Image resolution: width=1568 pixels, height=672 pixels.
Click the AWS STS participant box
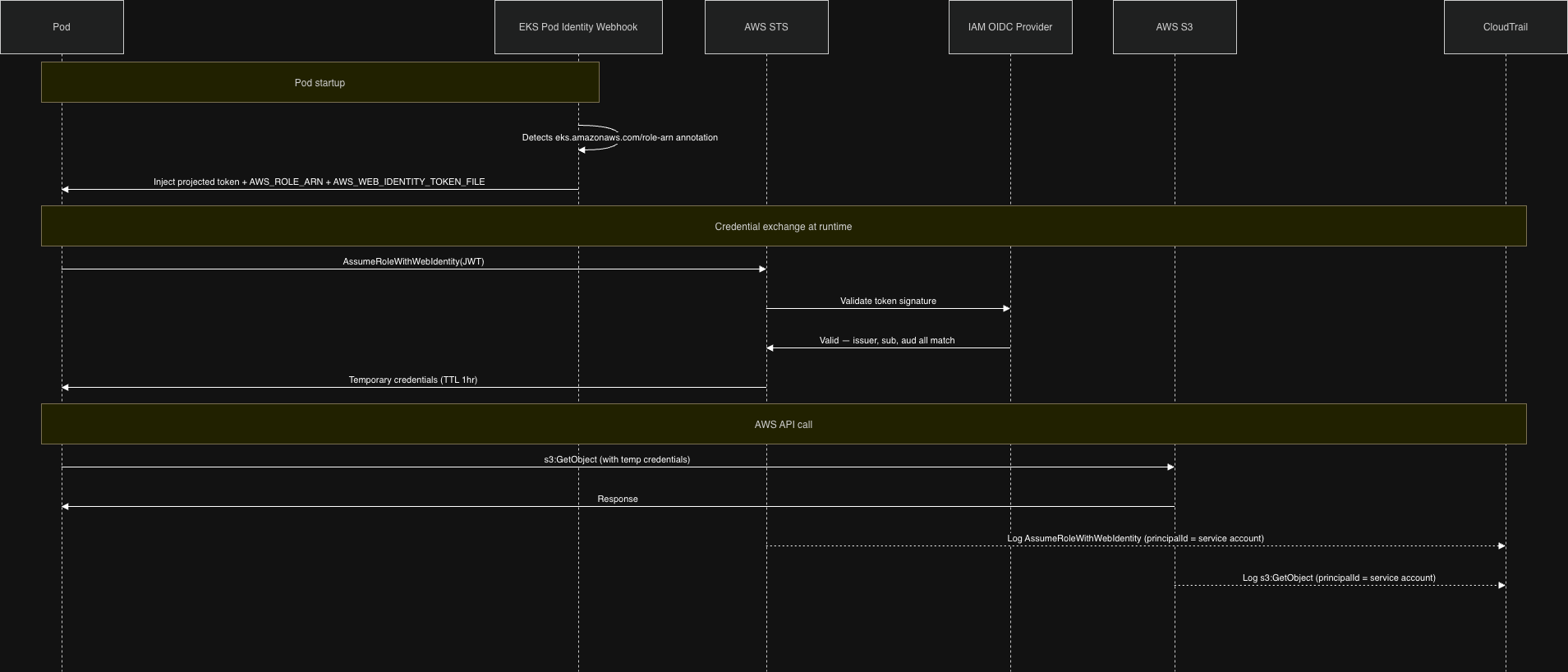coord(766,27)
